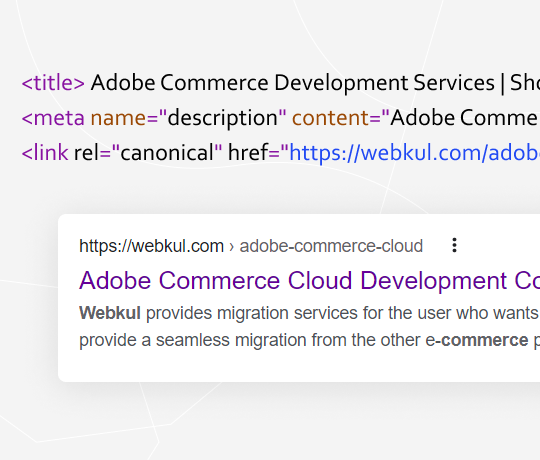The image size is (540, 460).
Task: Select the name attribute in the meta tag
Action: point(118,118)
